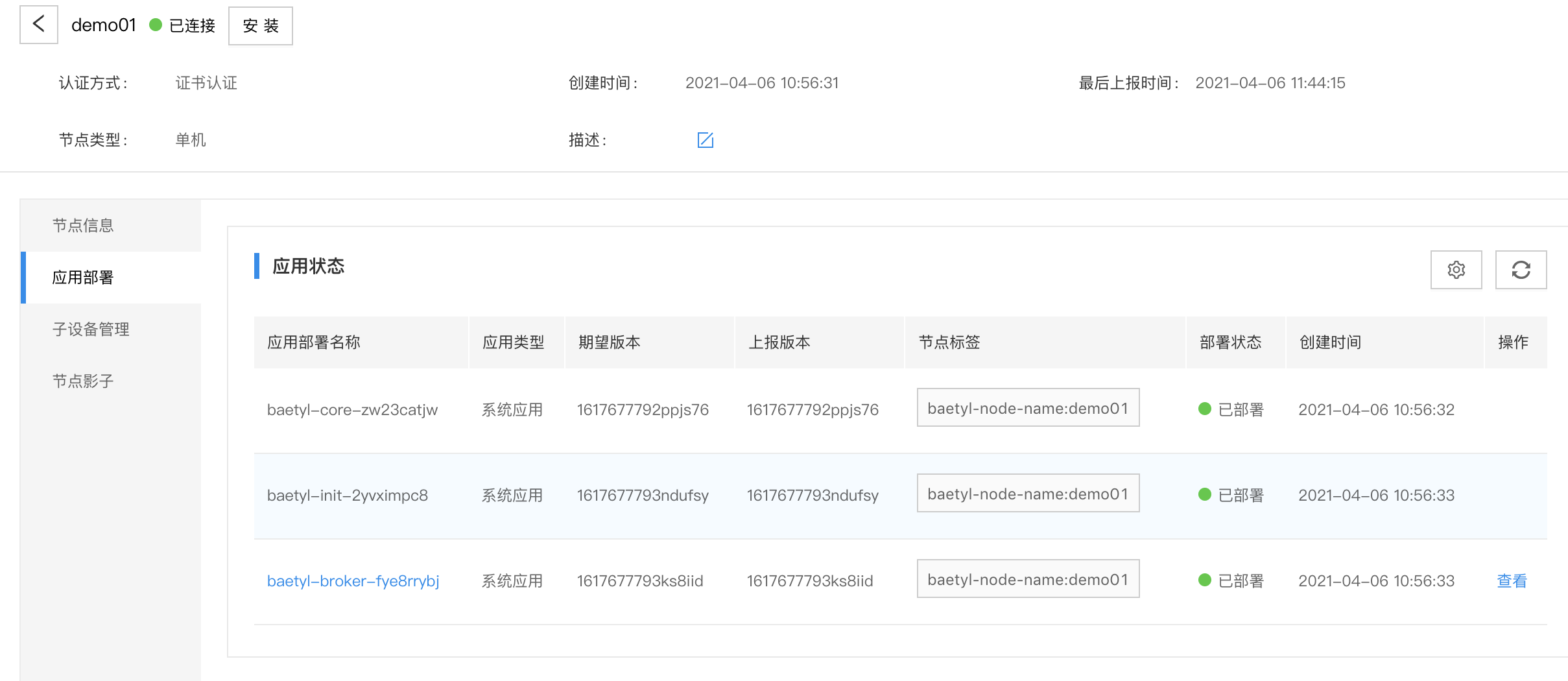The width and height of the screenshot is (1568, 681).
Task: Click 已部署 status in baetyl-broker row
Action: [1231, 581]
